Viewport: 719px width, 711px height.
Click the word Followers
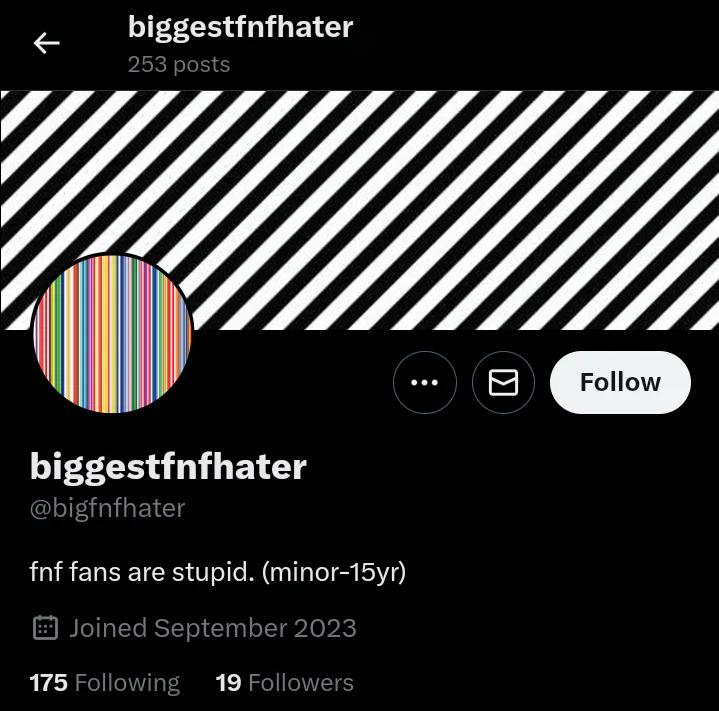tap(301, 683)
